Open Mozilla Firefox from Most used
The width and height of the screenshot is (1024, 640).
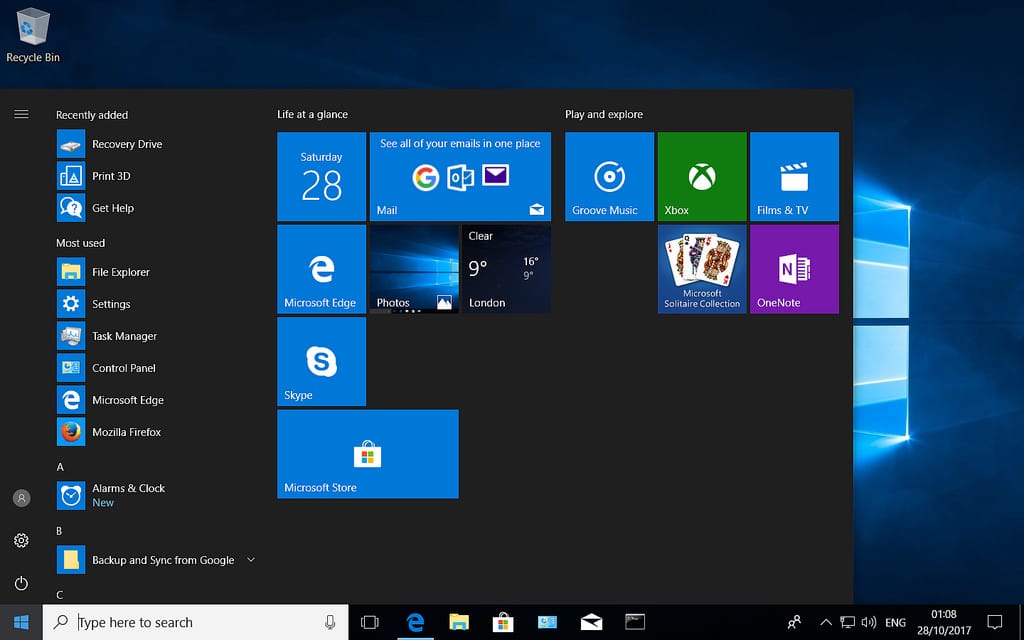pyautogui.click(x=126, y=432)
